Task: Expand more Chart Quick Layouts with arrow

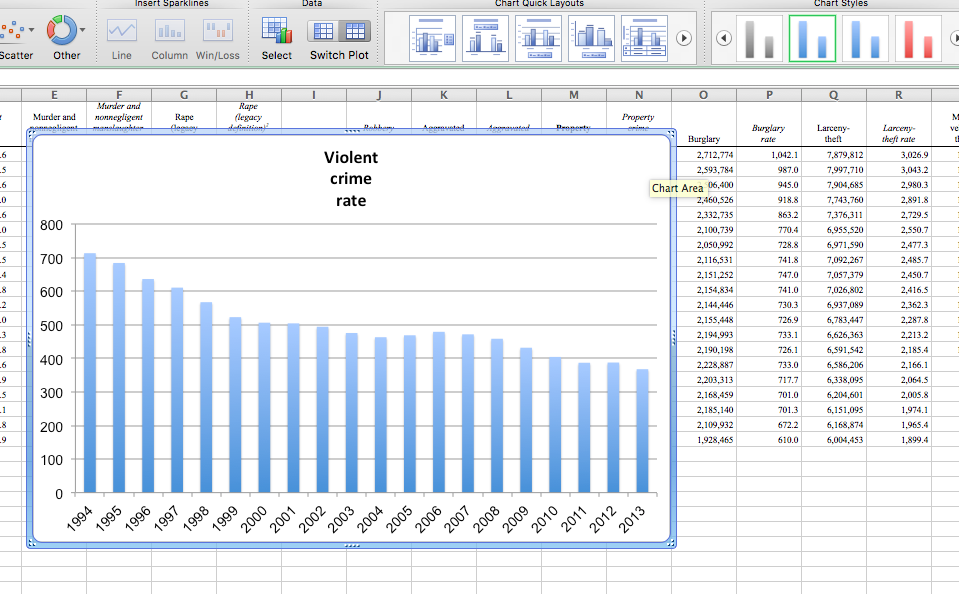Action: tap(684, 38)
